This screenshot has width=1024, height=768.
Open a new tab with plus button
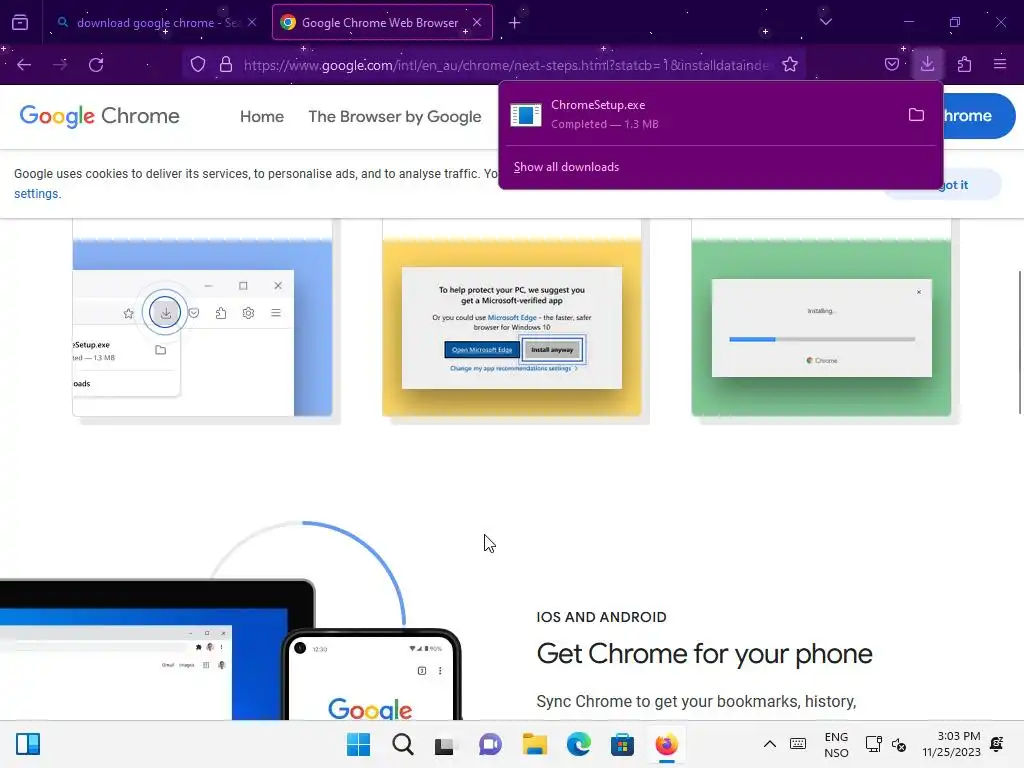tap(515, 23)
